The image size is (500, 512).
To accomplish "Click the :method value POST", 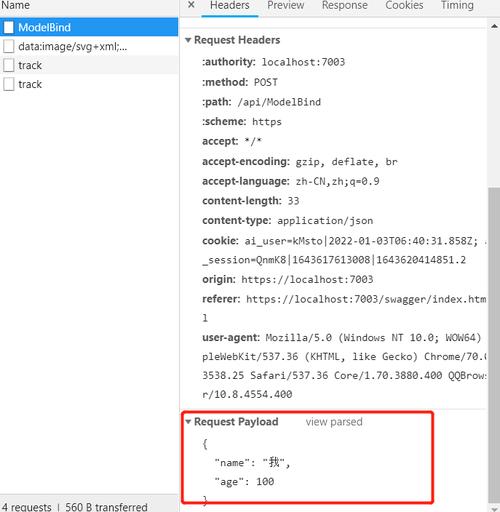I will (266, 82).
